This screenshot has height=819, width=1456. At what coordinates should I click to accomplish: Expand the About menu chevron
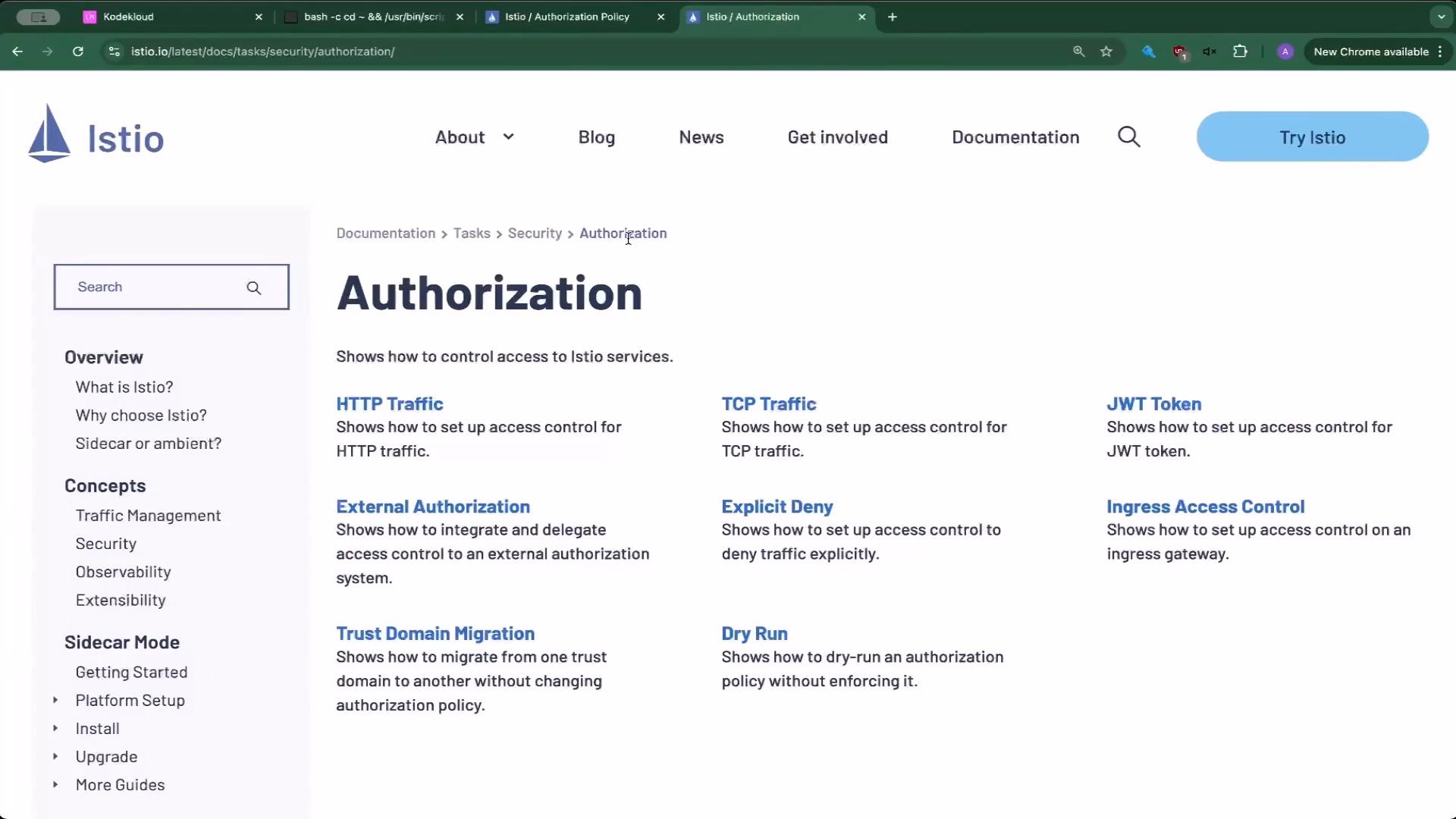click(508, 136)
